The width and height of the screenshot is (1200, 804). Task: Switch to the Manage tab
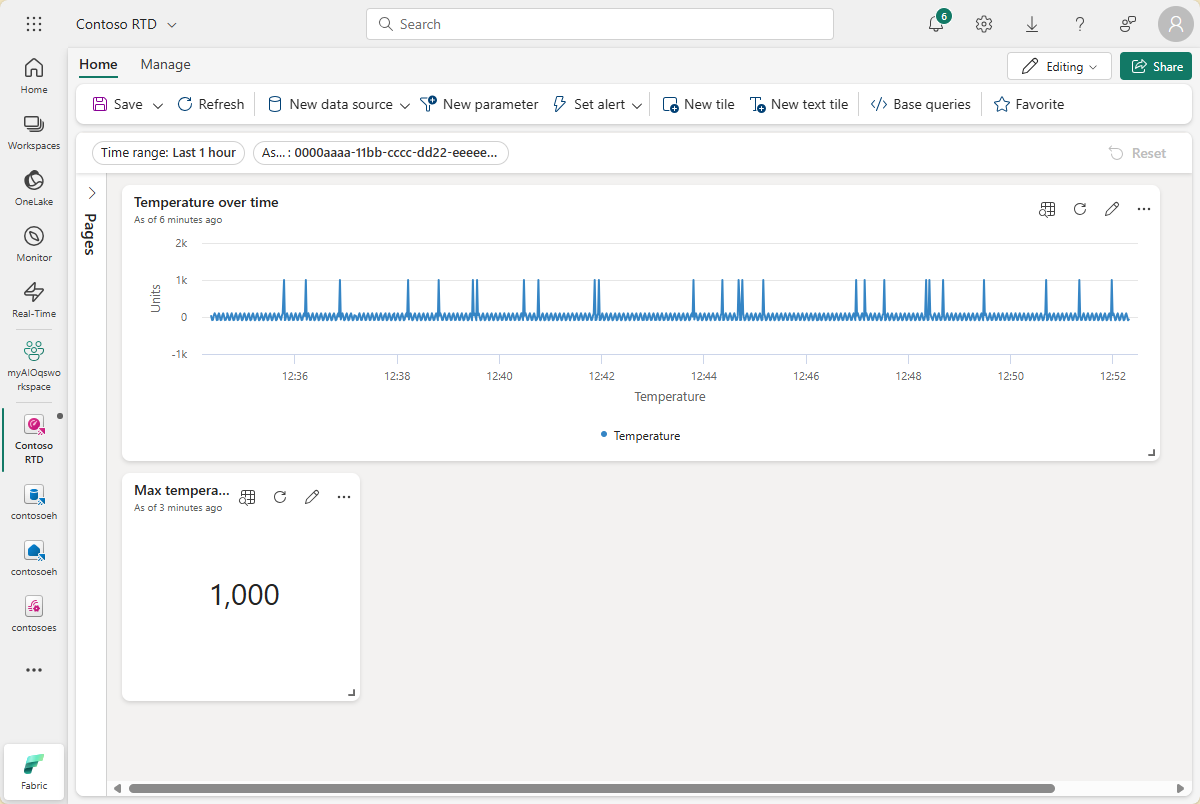164,64
